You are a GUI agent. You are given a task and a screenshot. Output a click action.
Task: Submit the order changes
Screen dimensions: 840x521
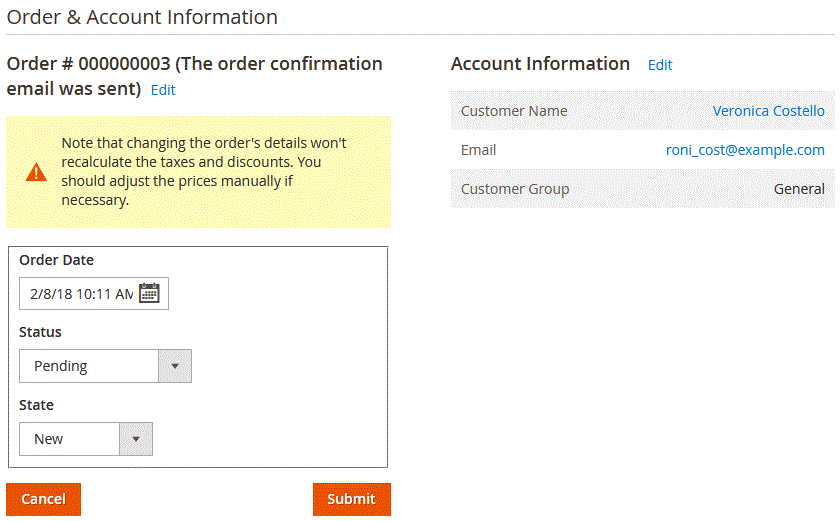[x=352, y=499]
